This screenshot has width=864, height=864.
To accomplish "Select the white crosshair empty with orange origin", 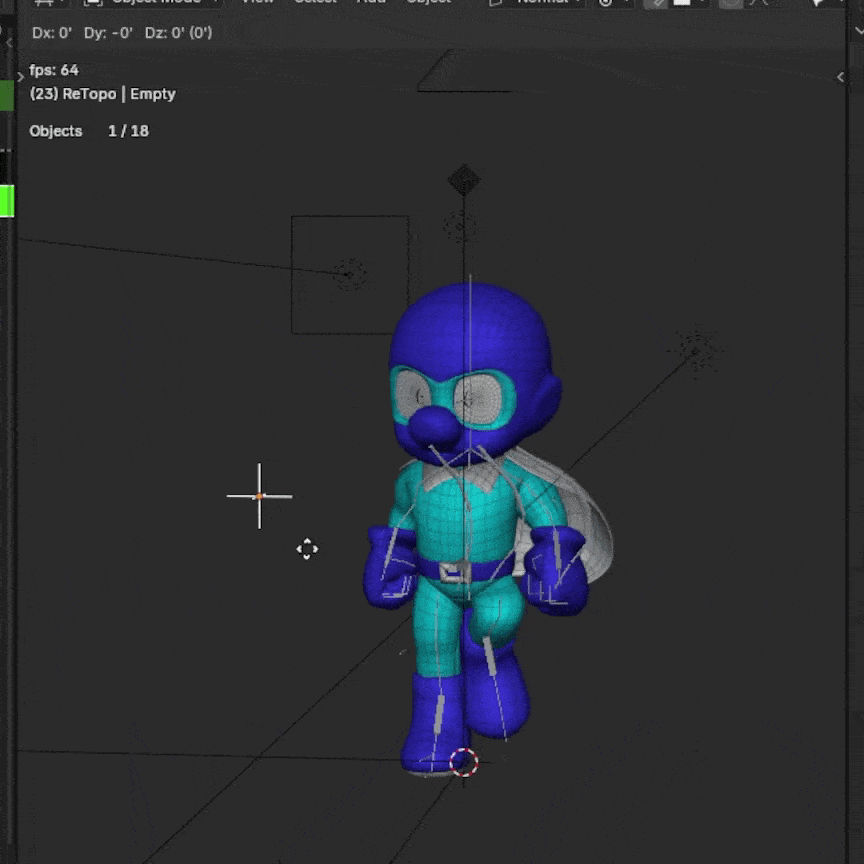I will tap(259, 495).
